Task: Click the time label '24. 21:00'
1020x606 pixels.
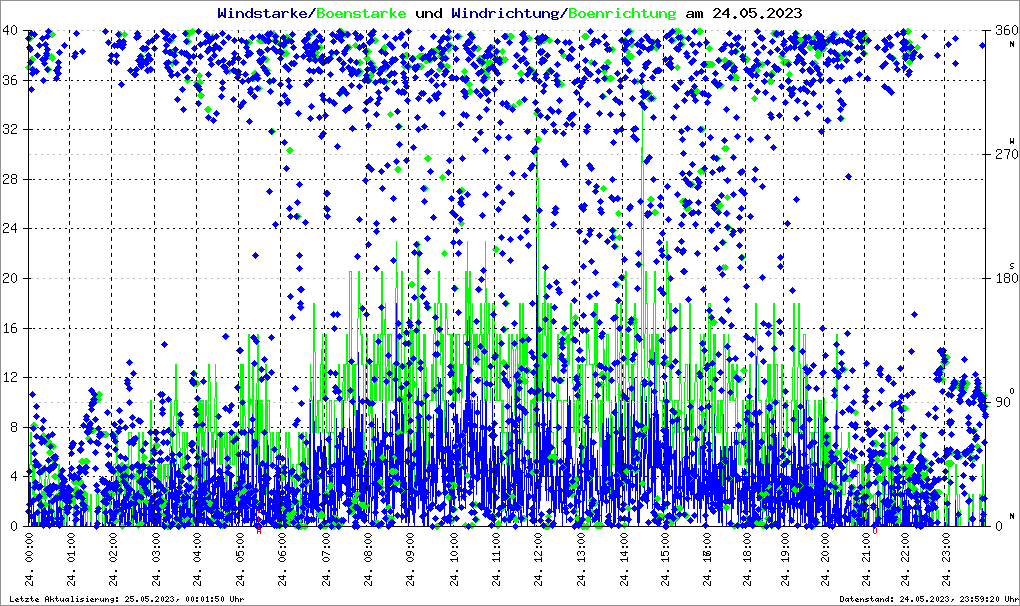Action: tap(866, 559)
